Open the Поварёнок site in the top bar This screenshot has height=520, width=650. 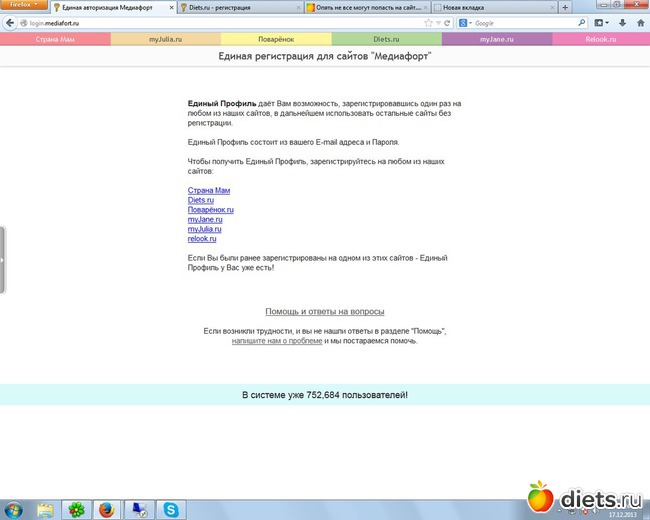[273, 39]
